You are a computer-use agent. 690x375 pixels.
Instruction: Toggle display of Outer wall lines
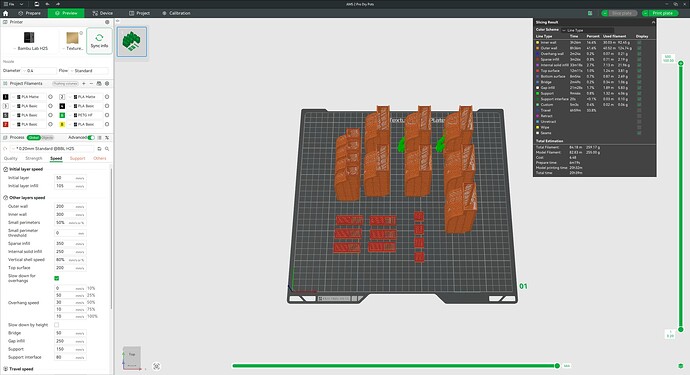pos(639,48)
